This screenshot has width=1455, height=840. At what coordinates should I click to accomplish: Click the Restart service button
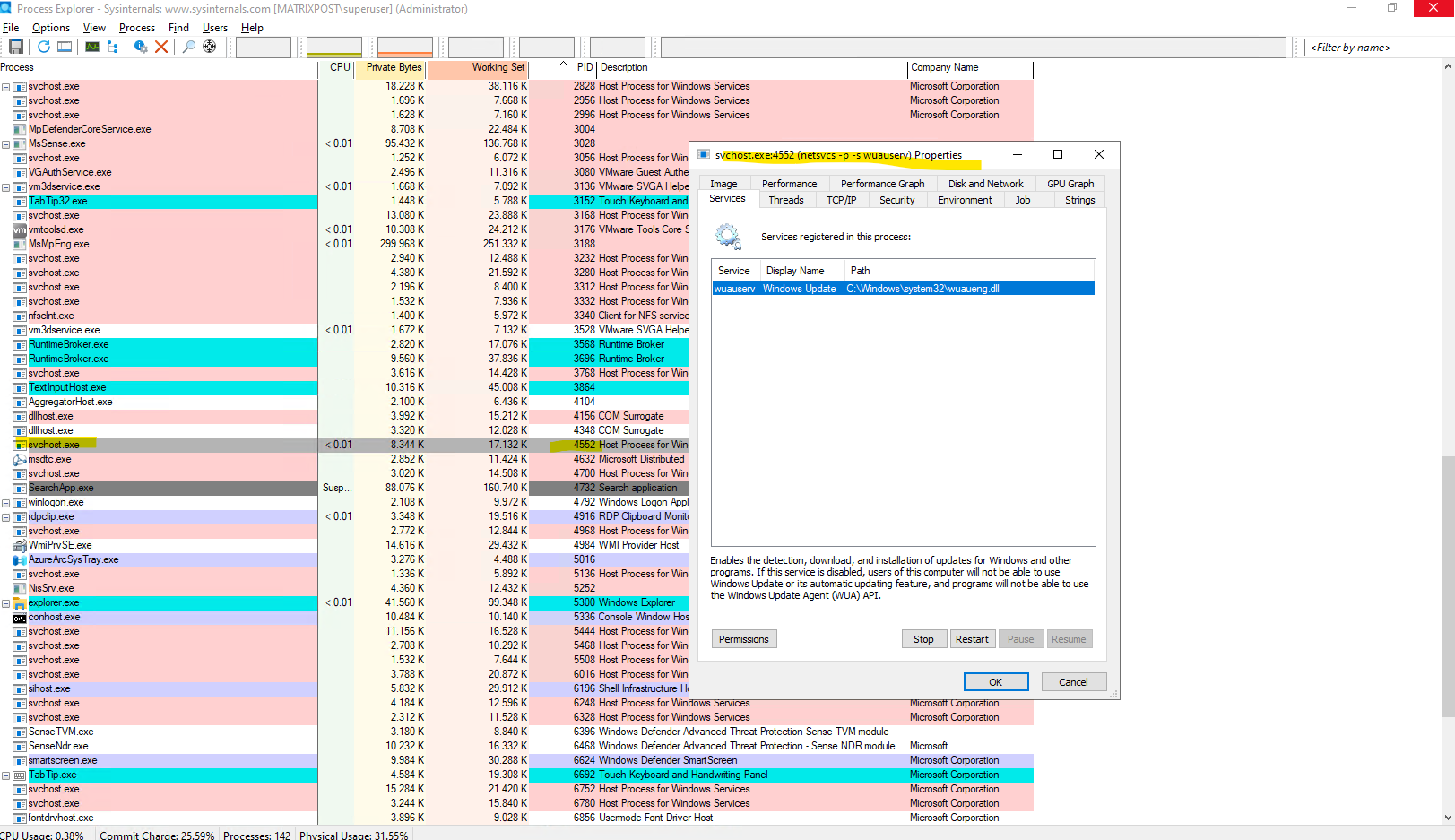click(x=972, y=639)
